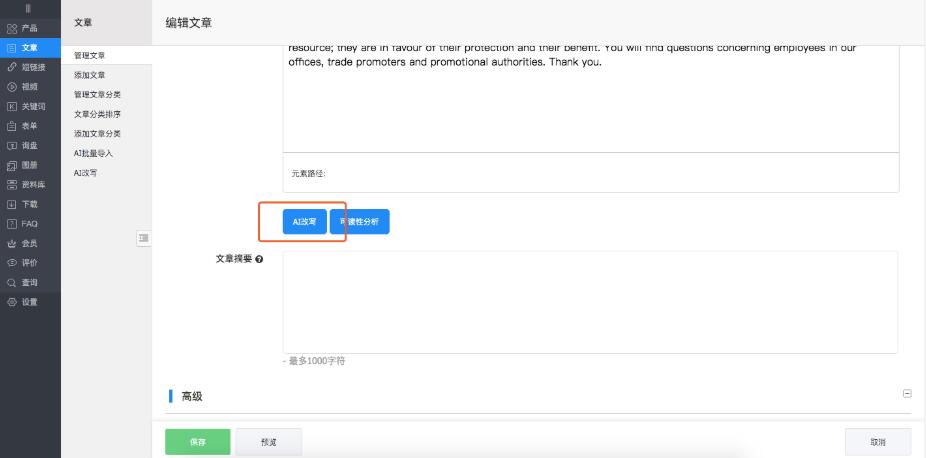The height and width of the screenshot is (458, 926).
Task: Click the blue AI改写 button
Action: pyautogui.click(x=304, y=222)
